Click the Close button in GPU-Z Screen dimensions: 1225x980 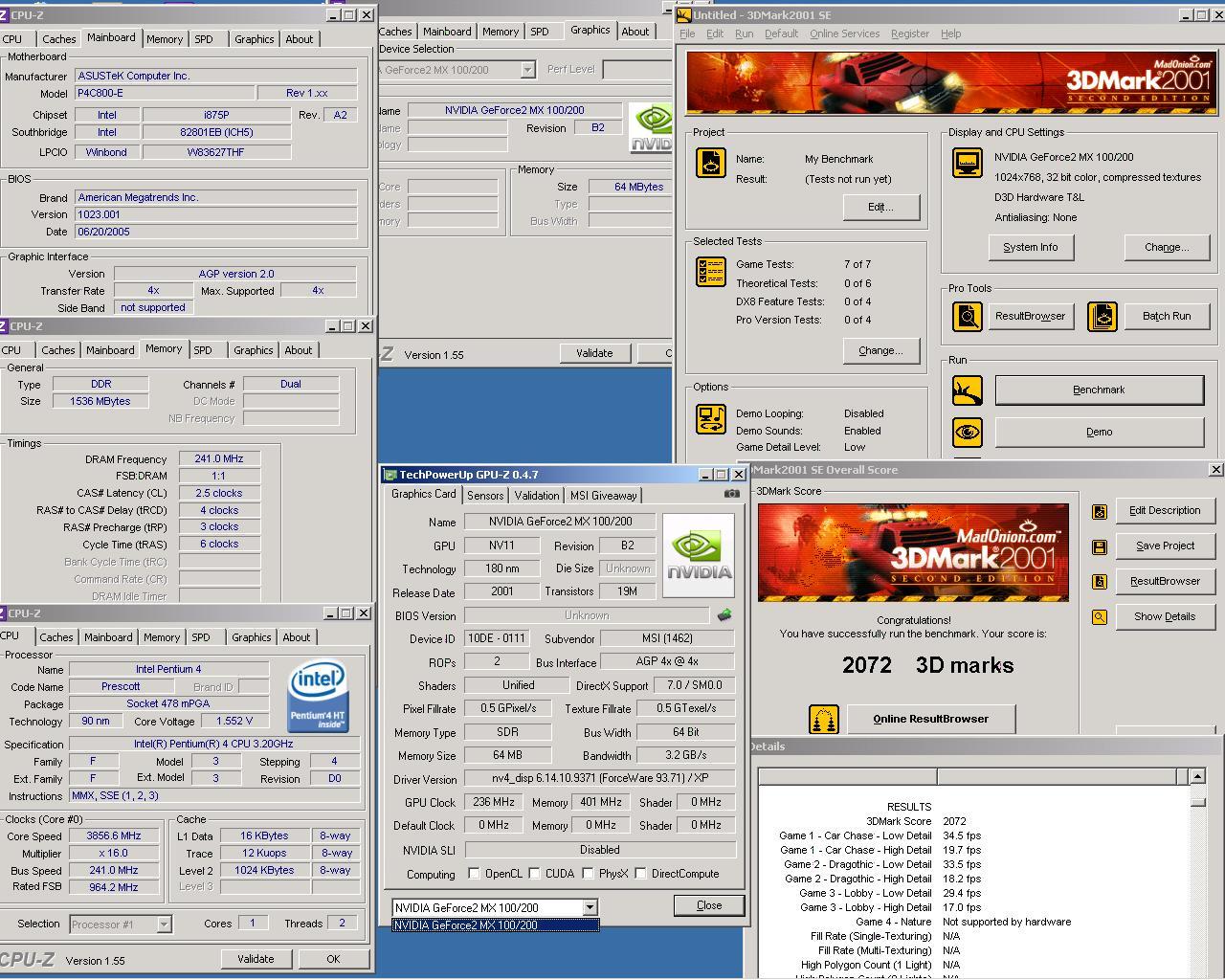pyautogui.click(x=709, y=905)
